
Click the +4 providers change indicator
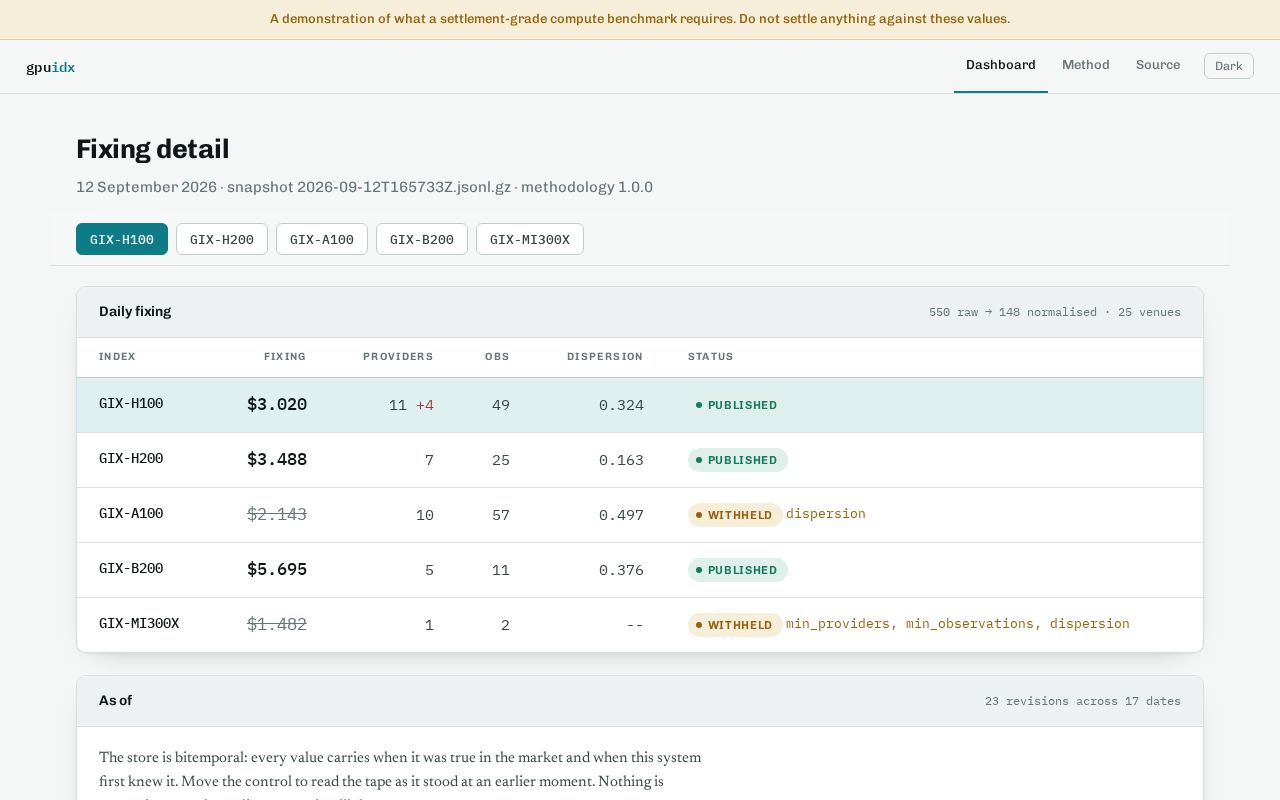pyautogui.click(x=425, y=405)
